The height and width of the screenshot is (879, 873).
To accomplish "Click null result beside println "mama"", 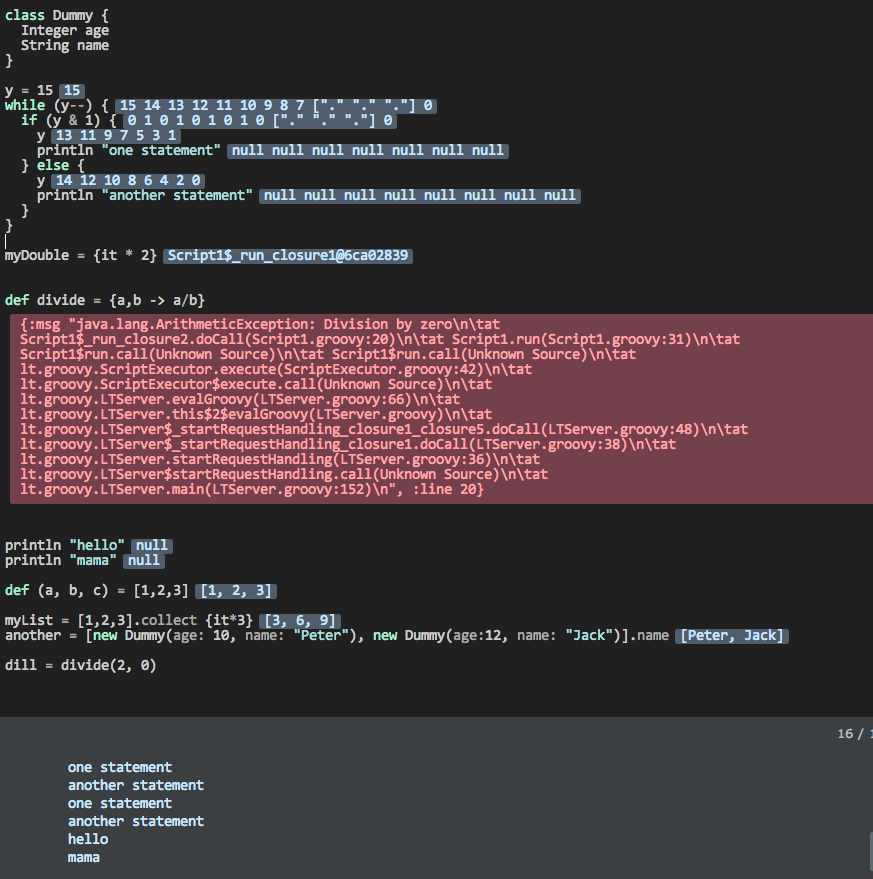I will [144, 561].
